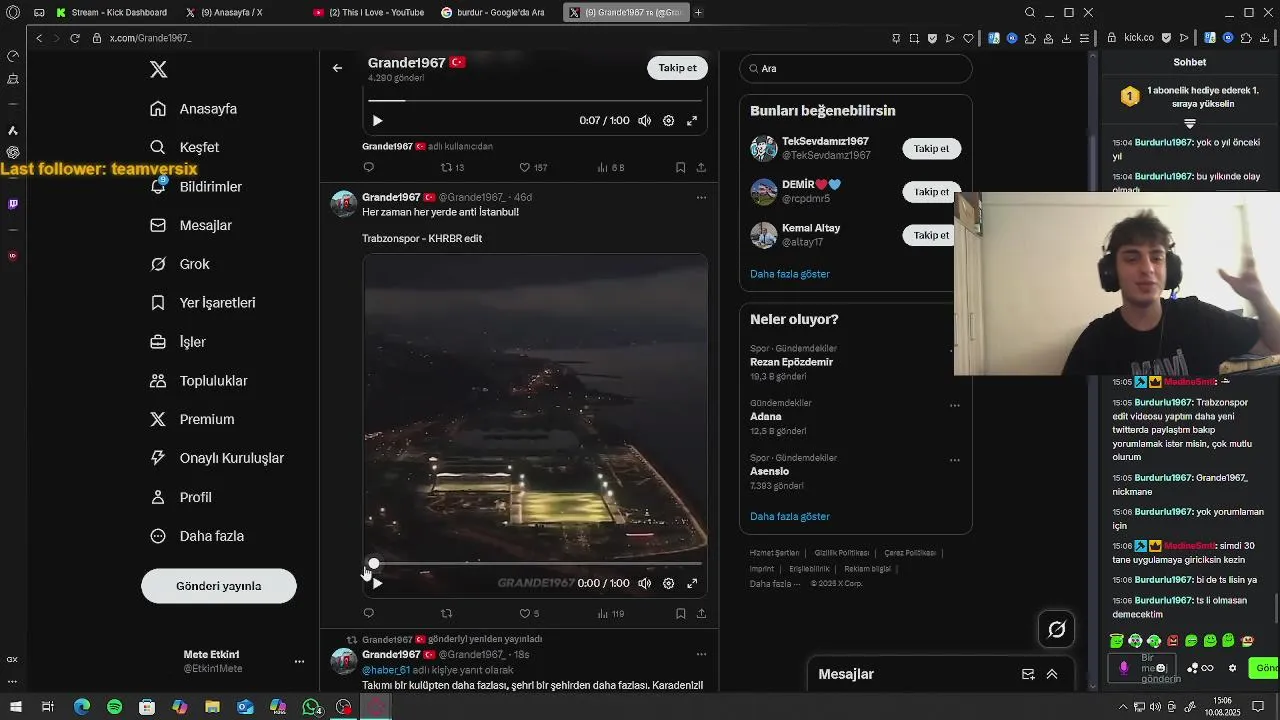Click the @haber_61 mention link
The image size is (1280, 720).
pyautogui.click(x=386, y=670)
